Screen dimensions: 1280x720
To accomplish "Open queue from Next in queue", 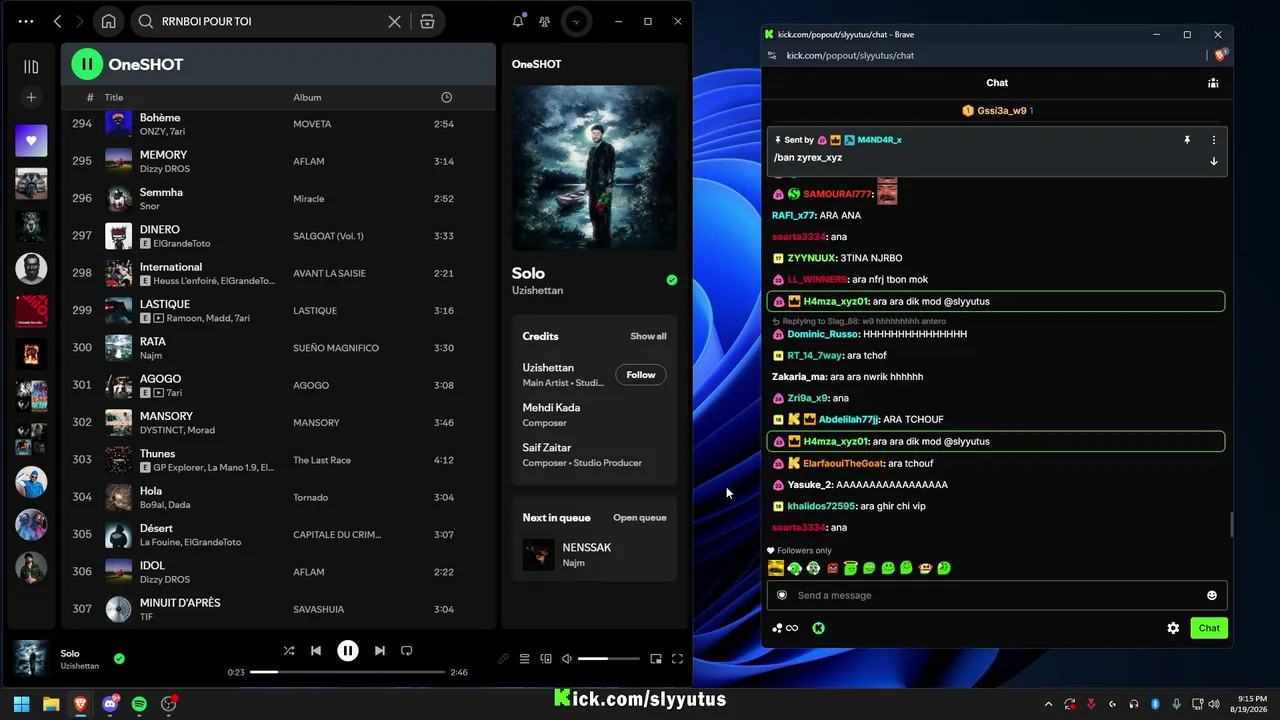I will (x=639, y=518).
